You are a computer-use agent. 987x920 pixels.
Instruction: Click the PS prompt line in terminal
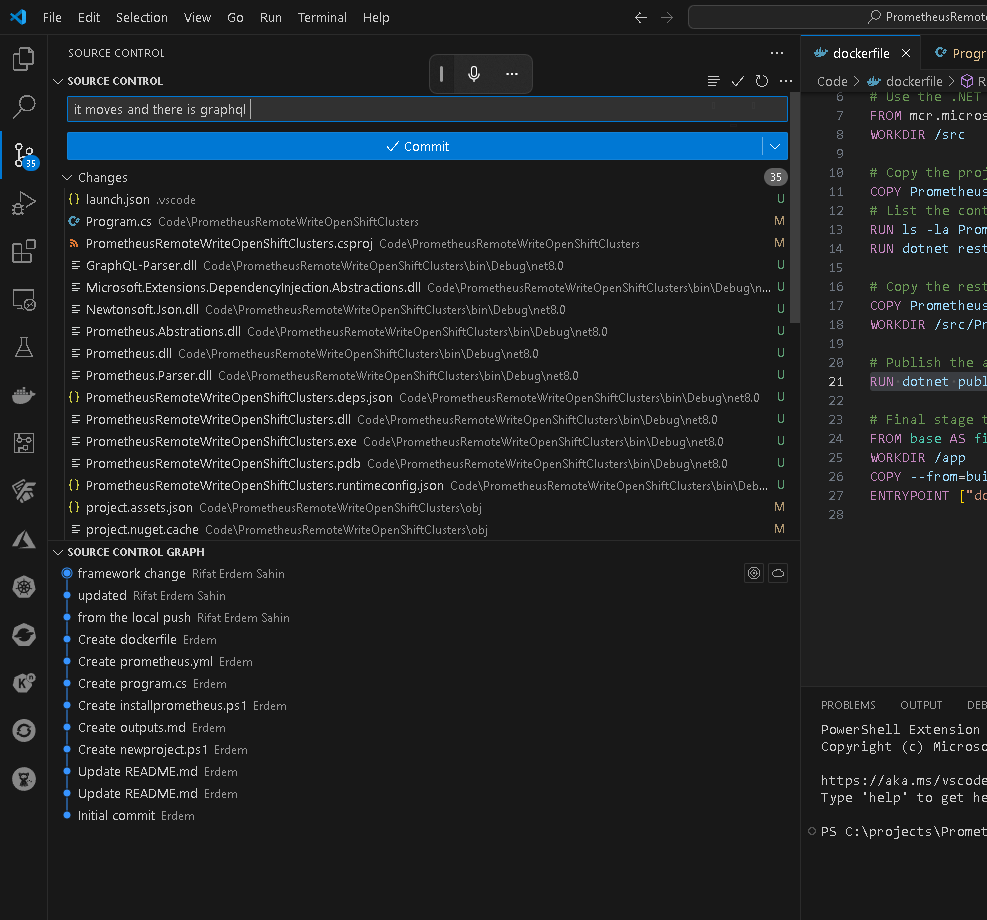click(x=903, y=831)
